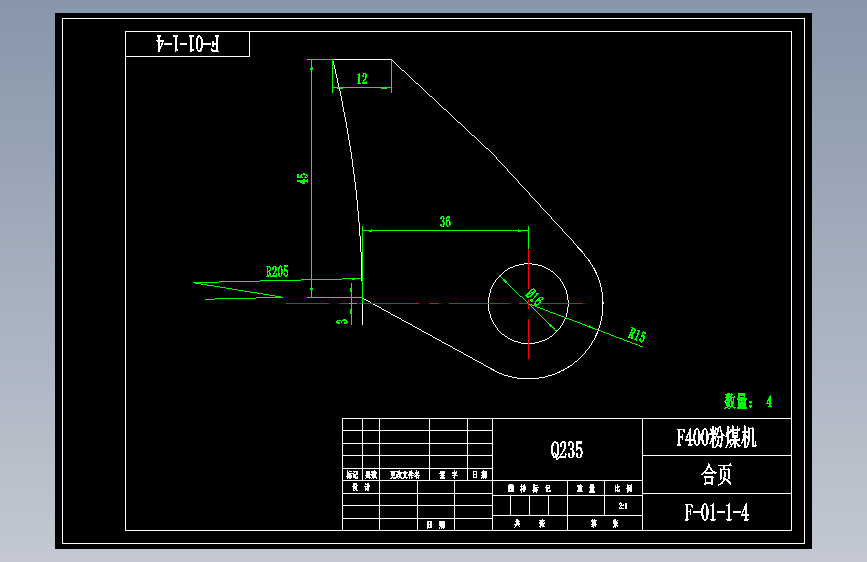867x562 pixels.
Task: Click the small 3 offset dimension
Action: (343, 321)
